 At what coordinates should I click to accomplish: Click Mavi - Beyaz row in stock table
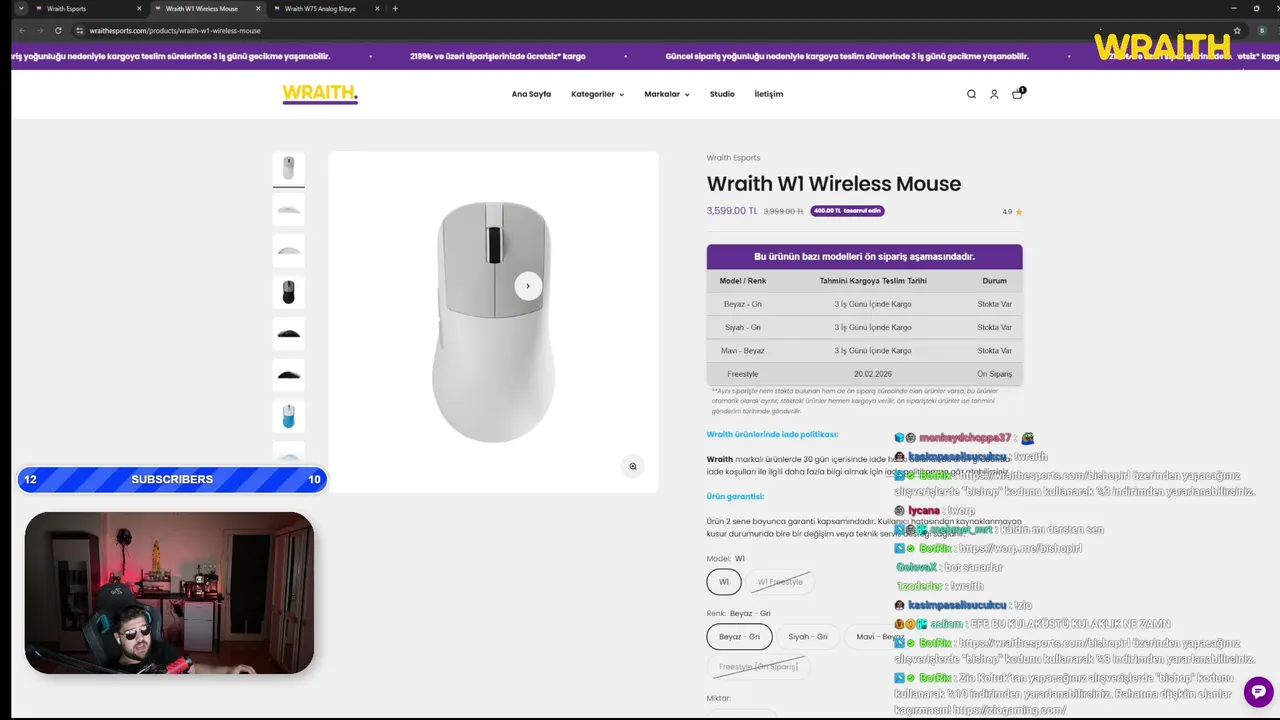pos(864,351)
